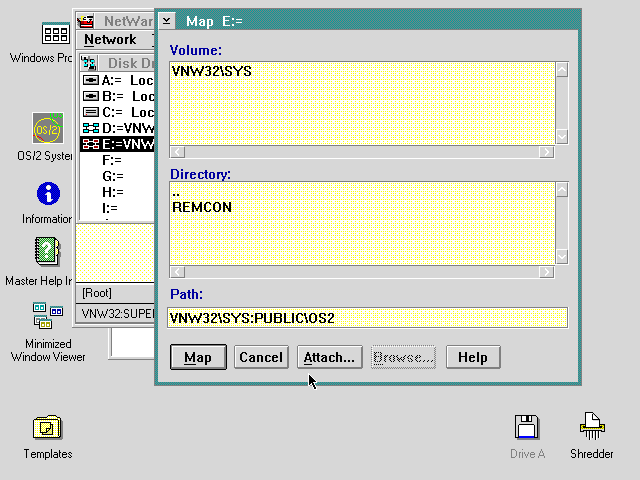Select I:= row in Disk Drives list
Viewport: 640px width, 480px height.
117,208
